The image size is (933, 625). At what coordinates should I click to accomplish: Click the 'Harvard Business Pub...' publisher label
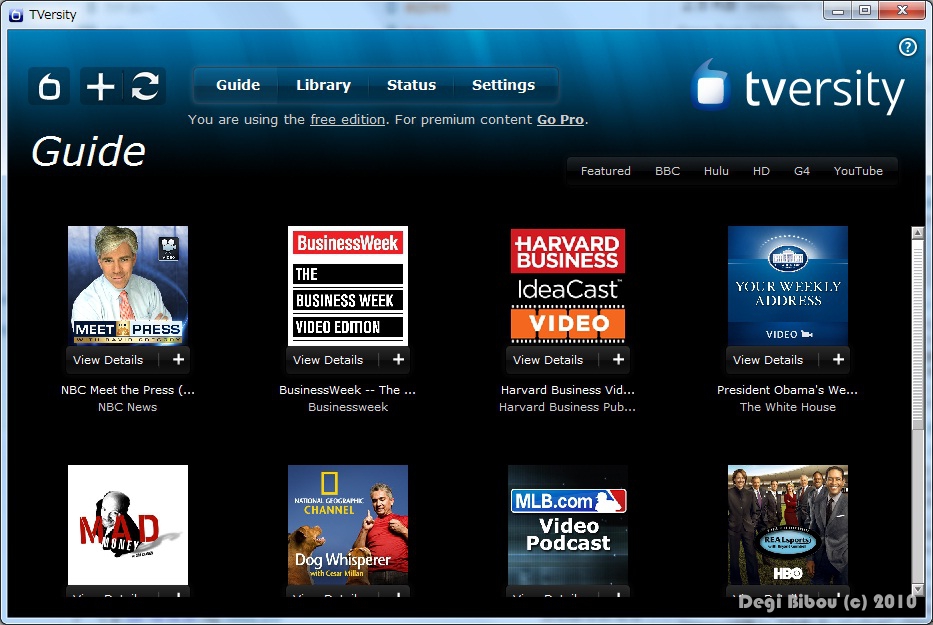click(567, 407)
